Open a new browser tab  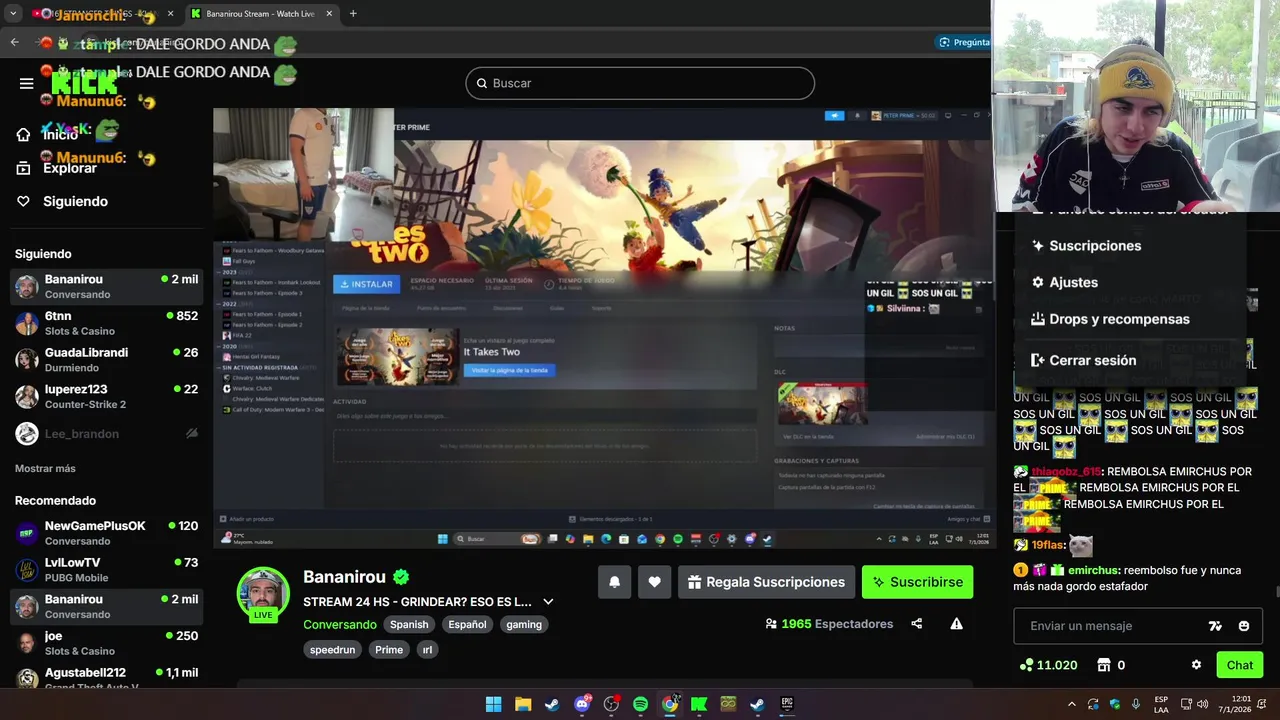pyautogui.click(x=353, y=14)
